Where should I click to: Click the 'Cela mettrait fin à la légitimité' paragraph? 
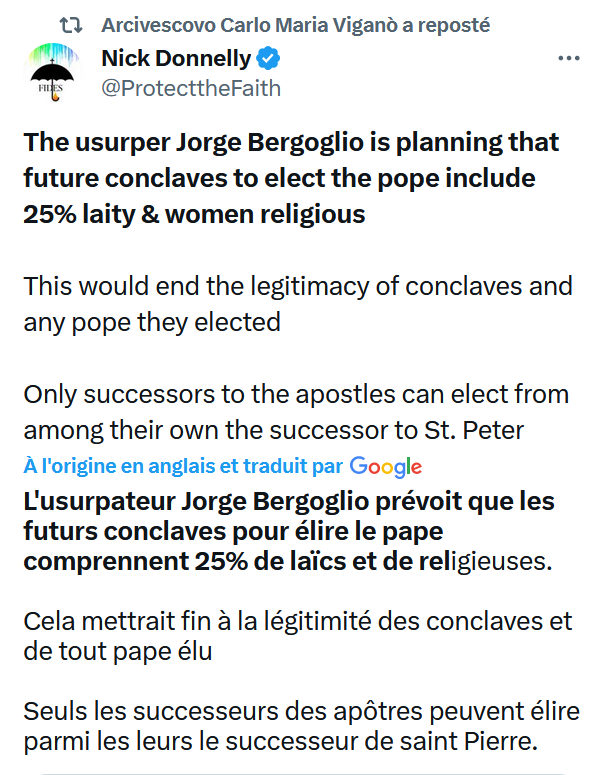pyautogui.click(x=298, y=636)
